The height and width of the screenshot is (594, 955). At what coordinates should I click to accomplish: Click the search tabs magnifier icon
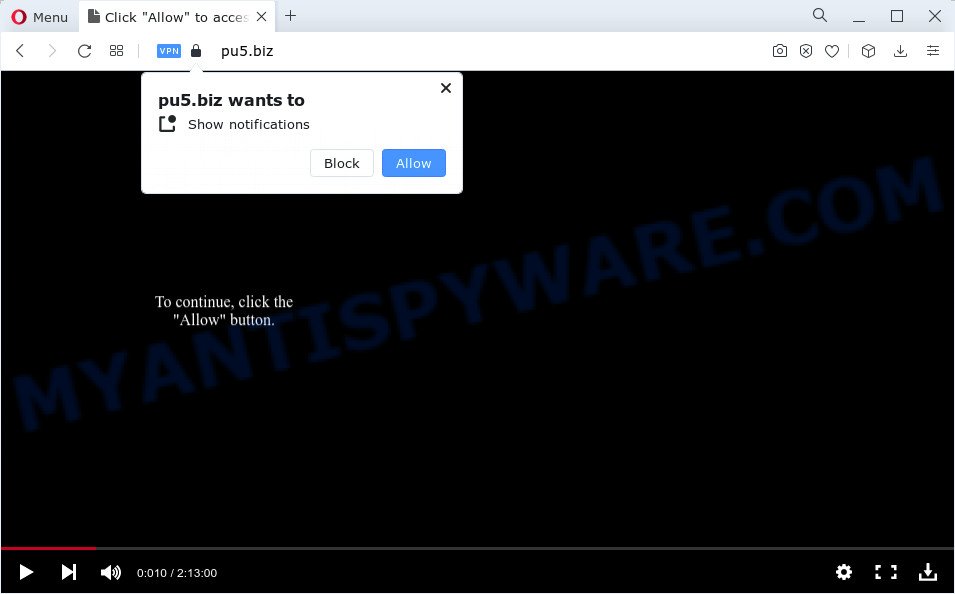[x=820, y=16]
